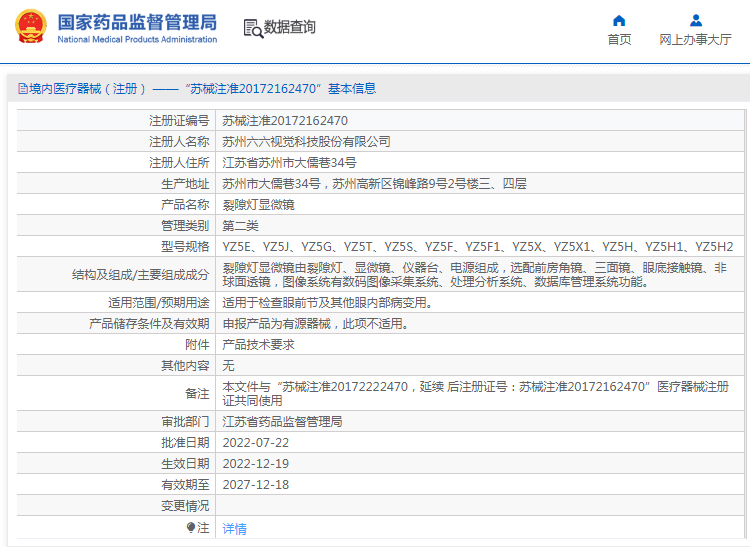
Task: Open 网上办事大厅 text link
Action: tap(695, 40)
